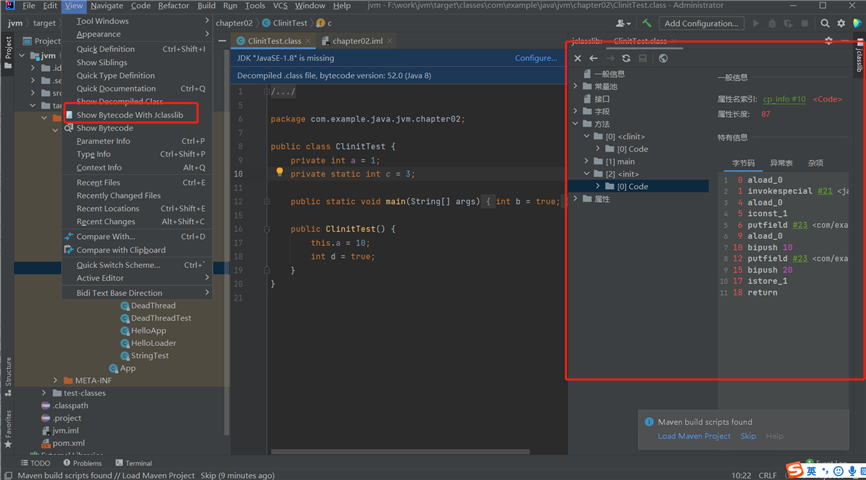The width and height of the screenshot is (866, 480).
Task: Close the chapter02.iml editor tab
Action: click(x=390, y=41)
